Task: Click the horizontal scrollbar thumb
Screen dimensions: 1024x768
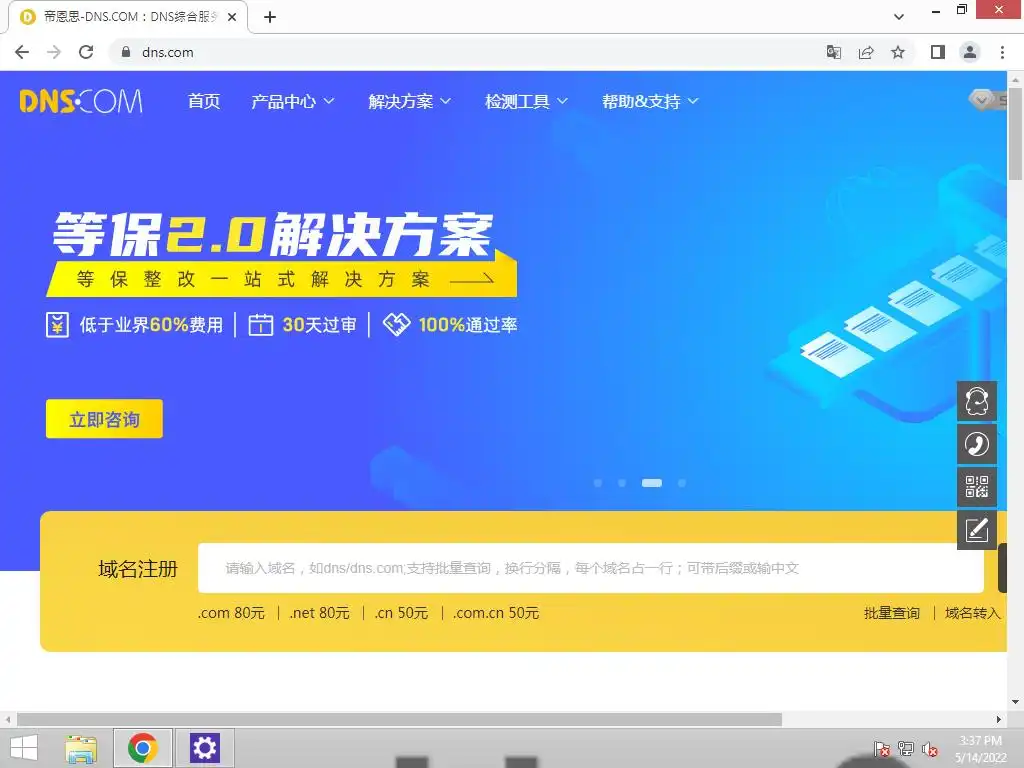Action: pyautogui.click(x=399, y=720)
